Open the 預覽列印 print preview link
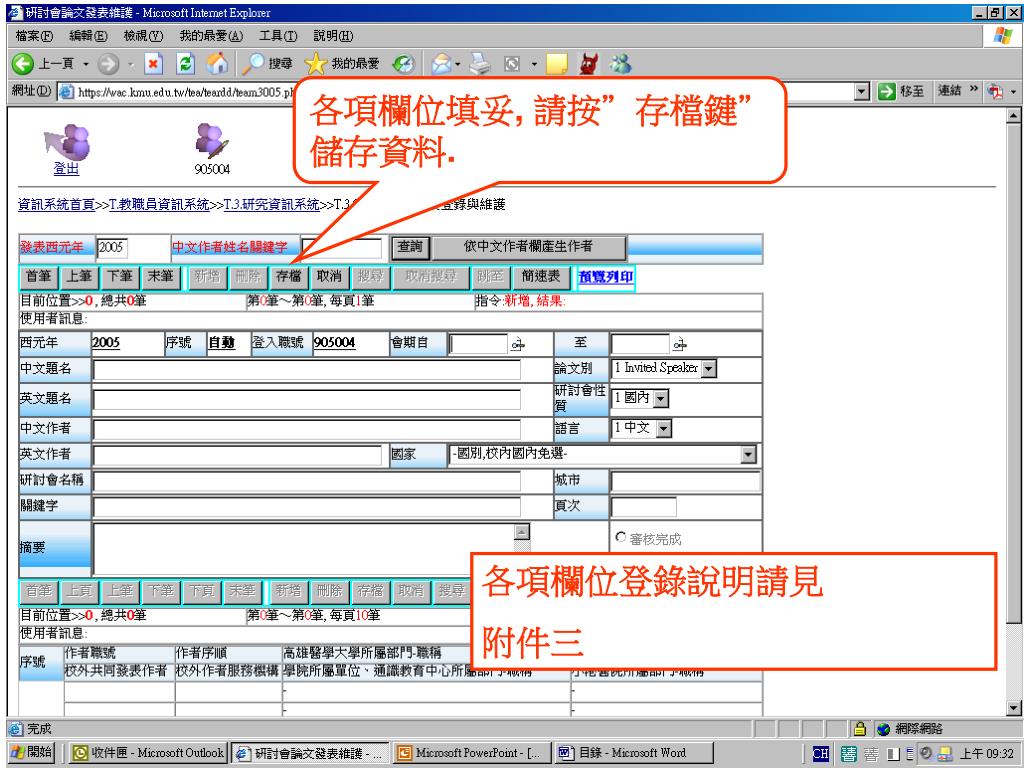 (606, 277)
